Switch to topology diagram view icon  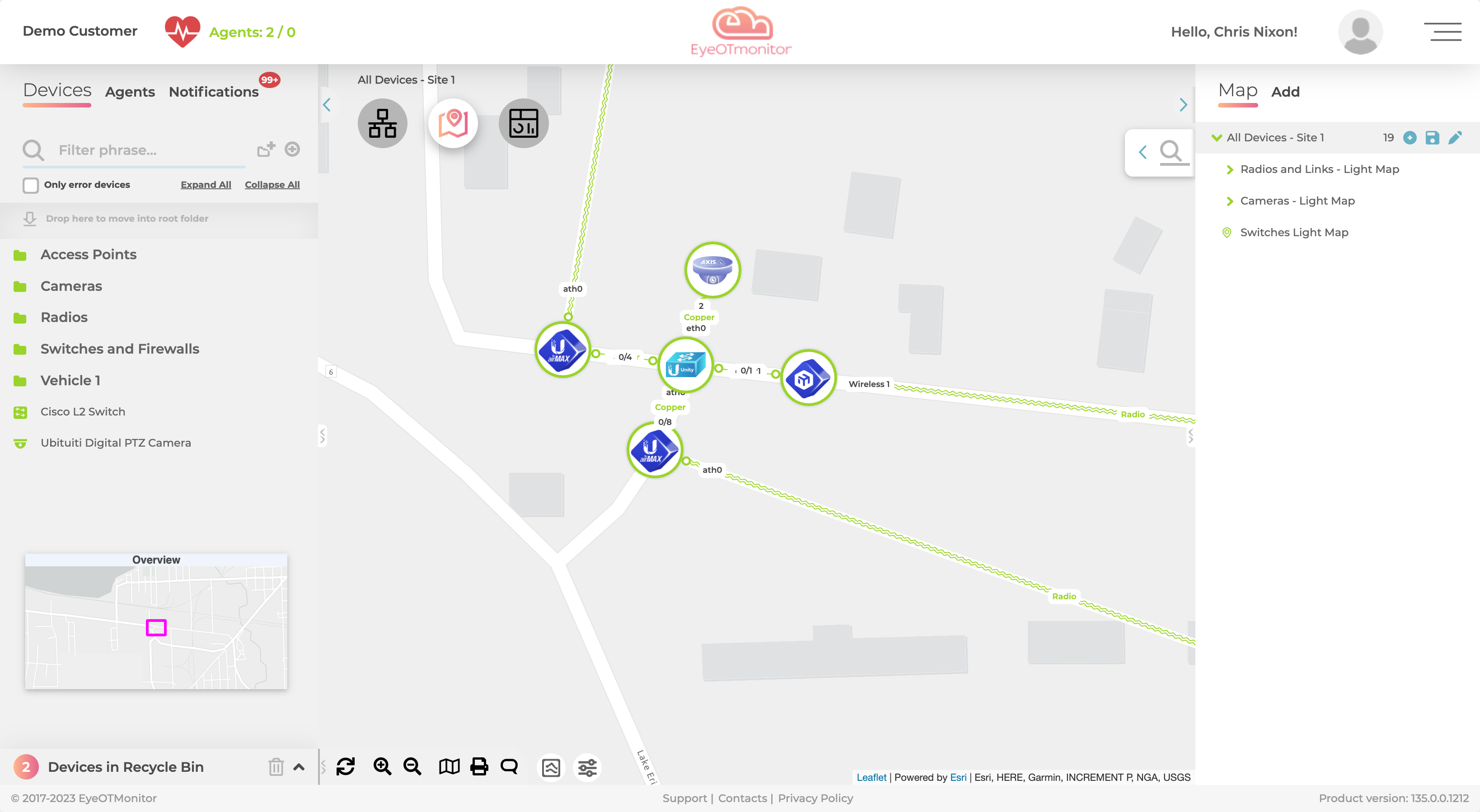(x=382, y=123)
